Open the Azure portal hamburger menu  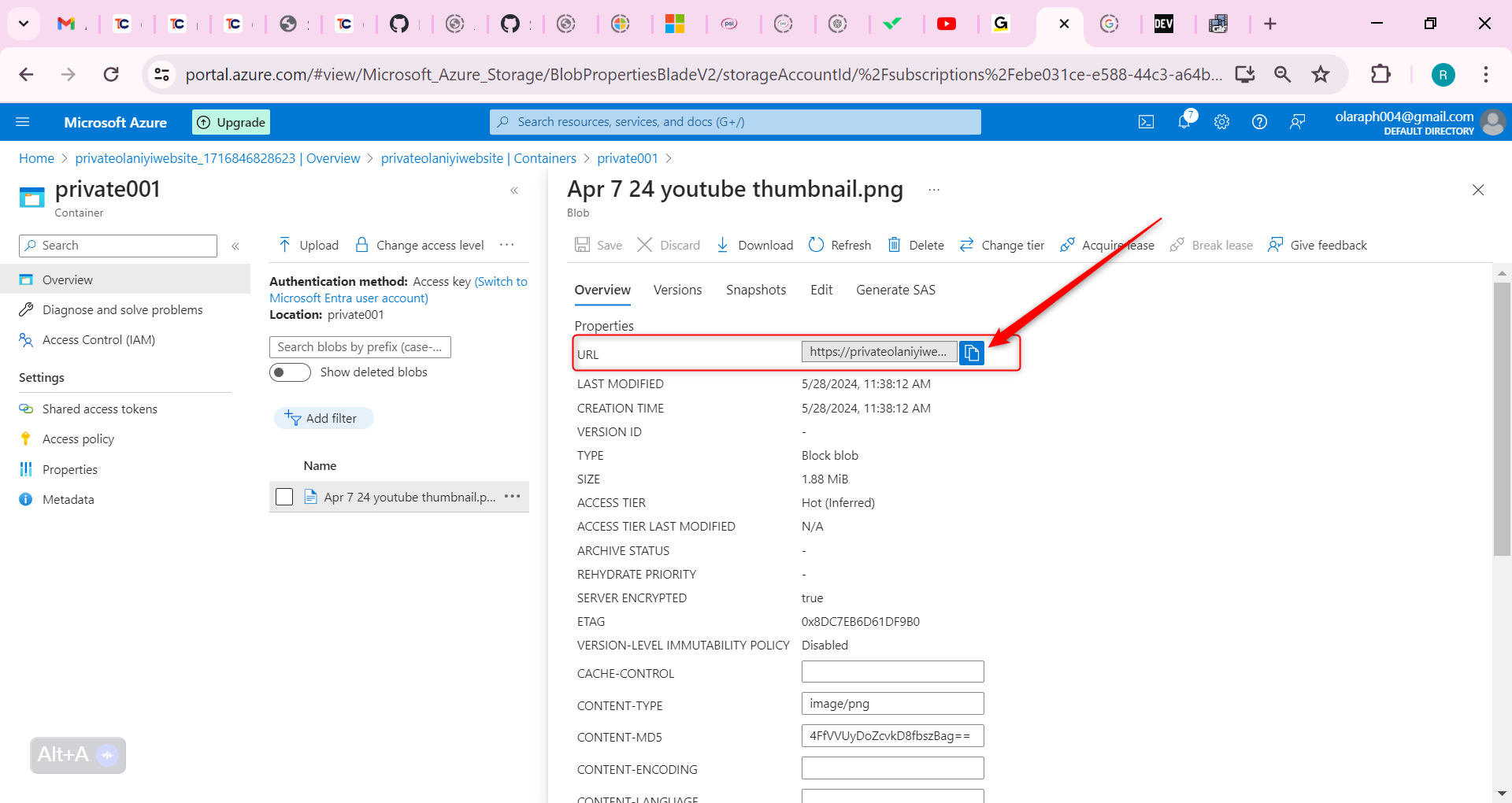(23, 122)
